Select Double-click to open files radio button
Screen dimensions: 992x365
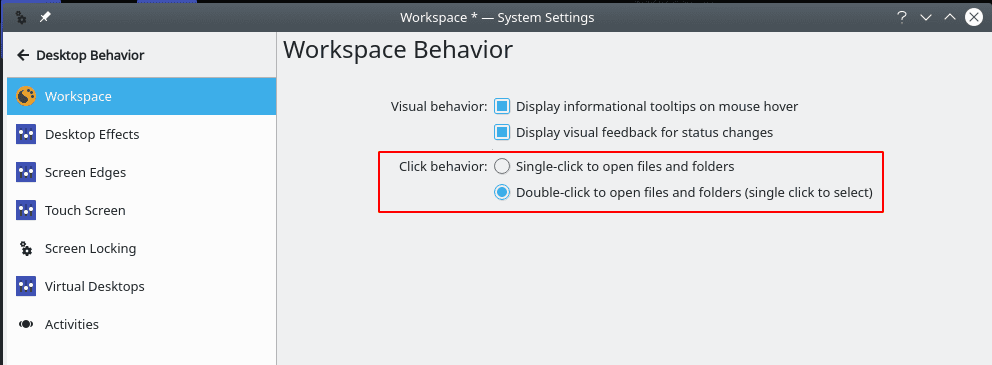[x=502, y=192]
